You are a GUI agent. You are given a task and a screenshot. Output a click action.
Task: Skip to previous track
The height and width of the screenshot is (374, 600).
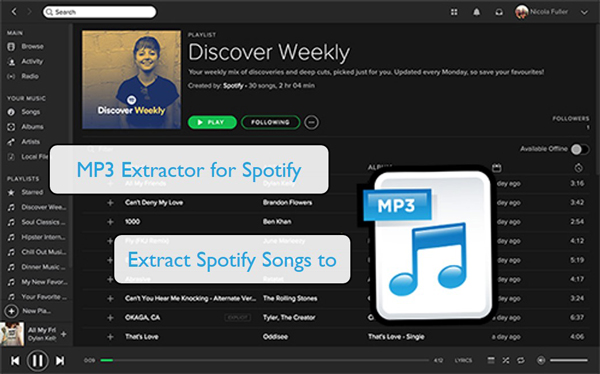[x=15, y=361]
